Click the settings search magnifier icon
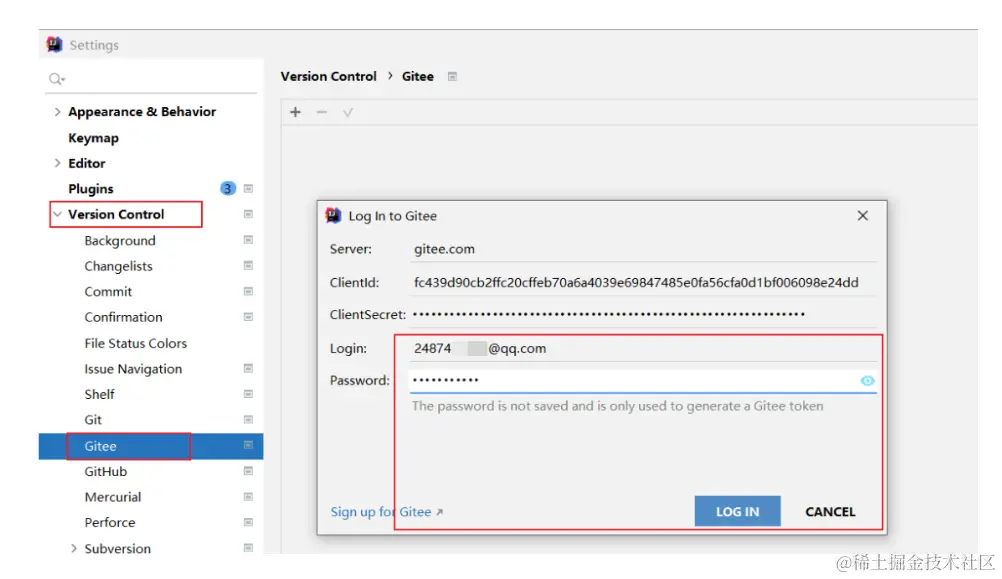The width and height of the screenshot is (1002, 579). (x=56, y=79)
